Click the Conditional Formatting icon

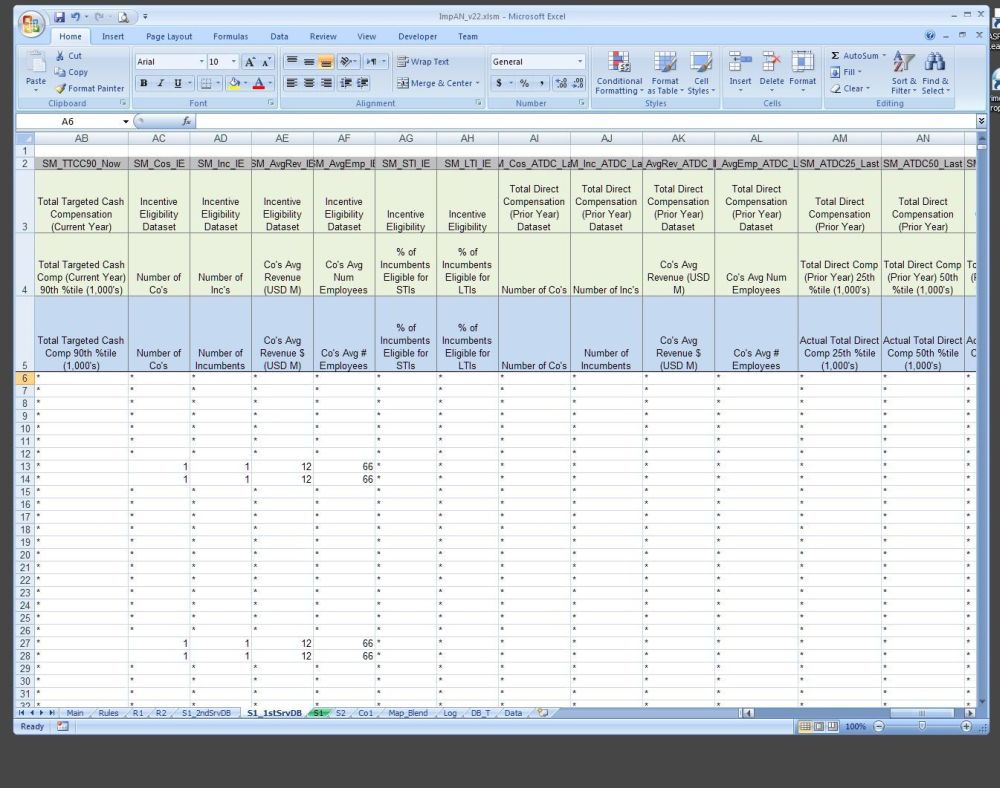(x=619, y=63)
